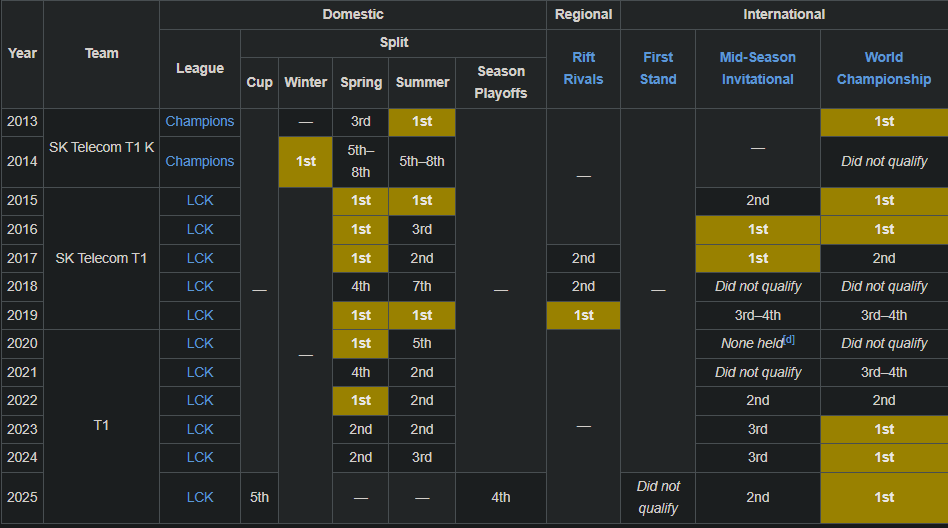Select the 2014 Winter 1st cell
948x528 pixels.
[x=305, y=161]
